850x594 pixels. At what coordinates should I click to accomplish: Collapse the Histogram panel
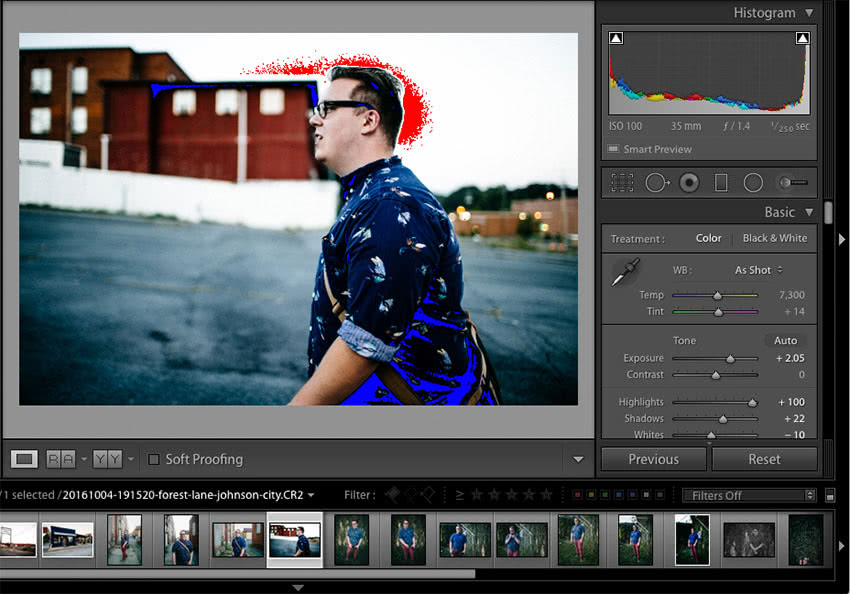(809, 13)
